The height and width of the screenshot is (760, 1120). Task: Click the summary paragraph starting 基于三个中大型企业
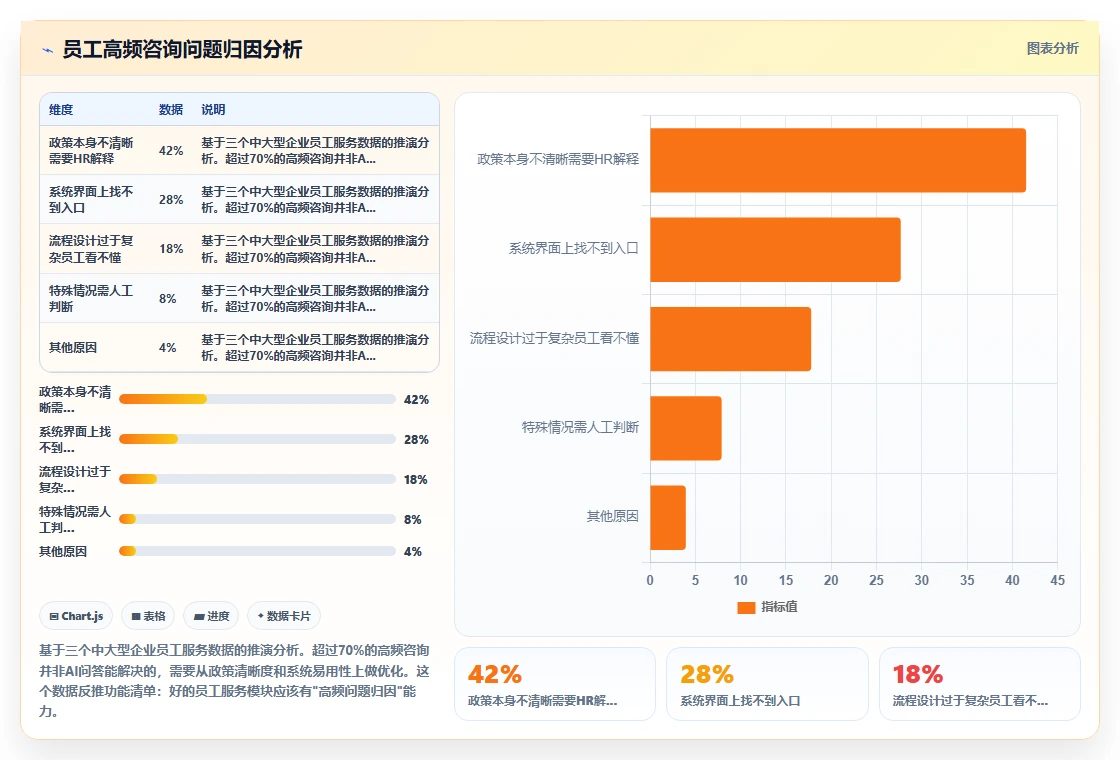[x=235, y=681]
